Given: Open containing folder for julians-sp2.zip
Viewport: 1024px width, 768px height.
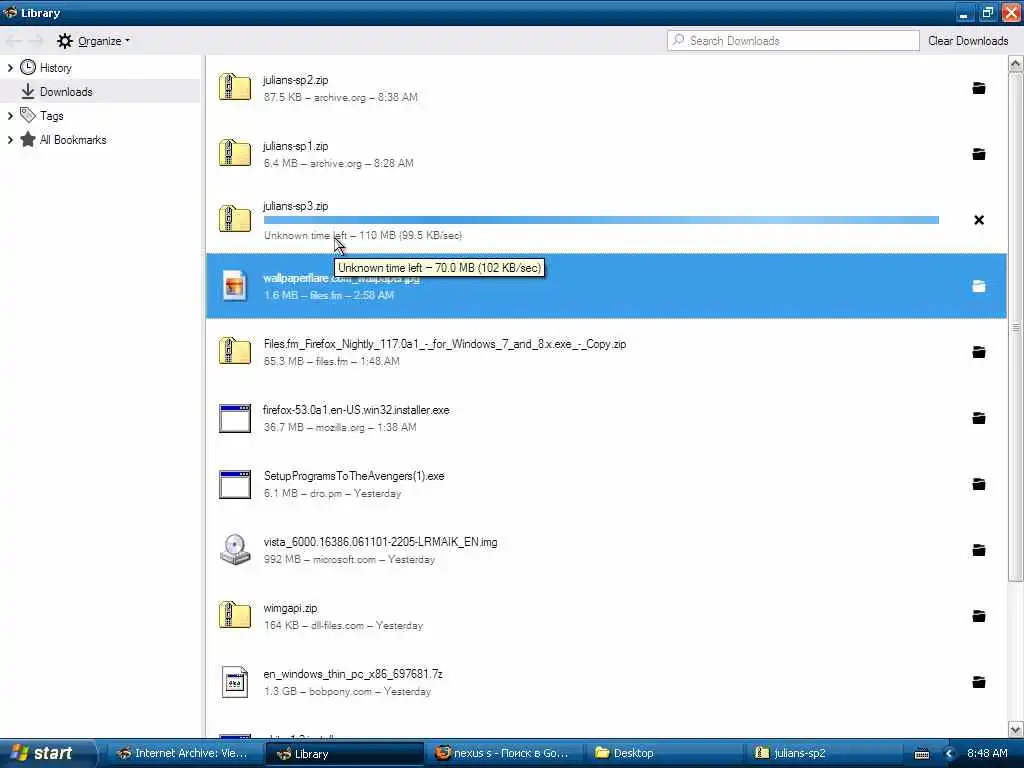Looking at the screenshot, I should click(x=978, y=88).
